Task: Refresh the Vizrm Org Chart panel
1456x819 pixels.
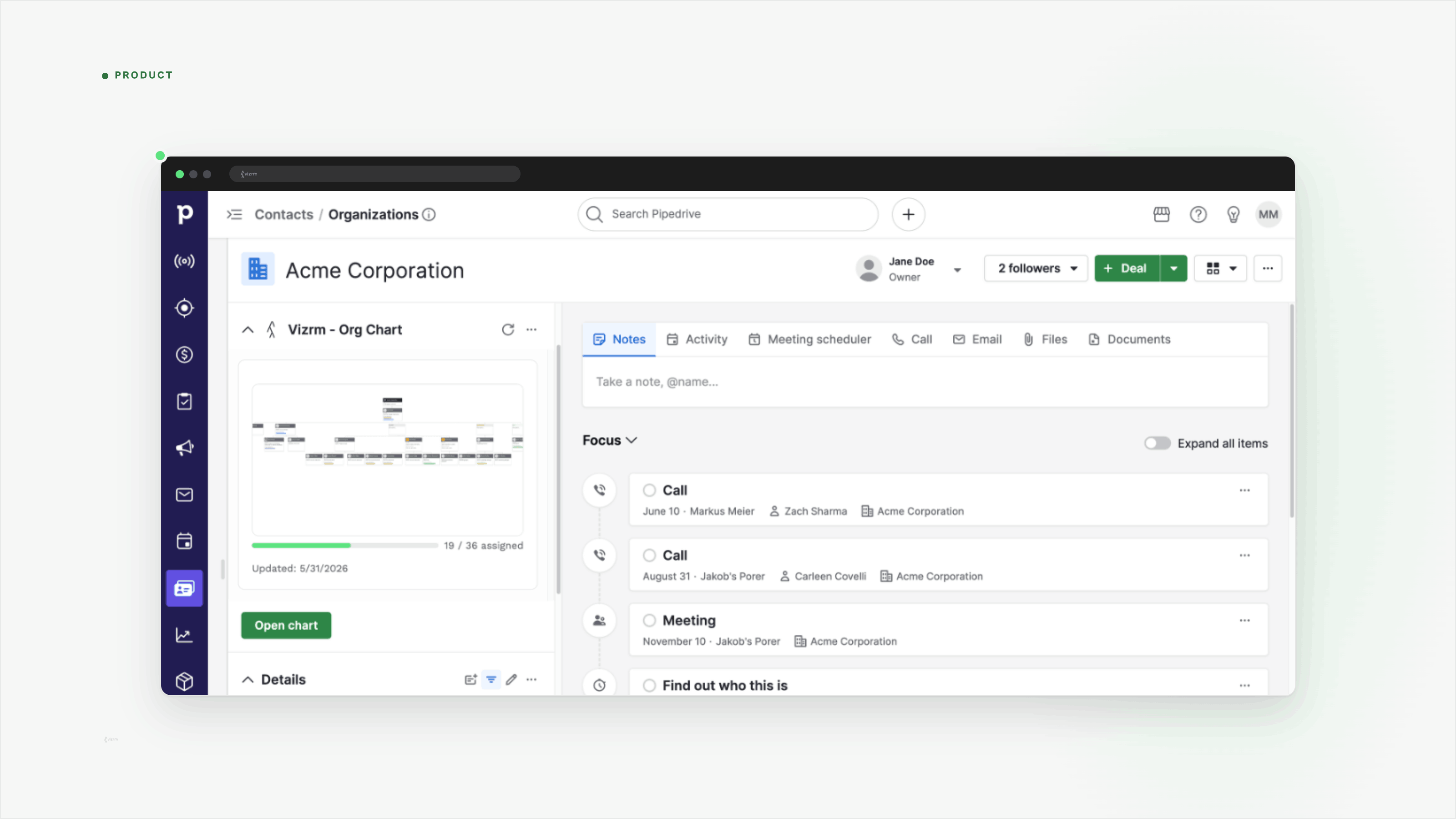Action: tap(508, 329)
